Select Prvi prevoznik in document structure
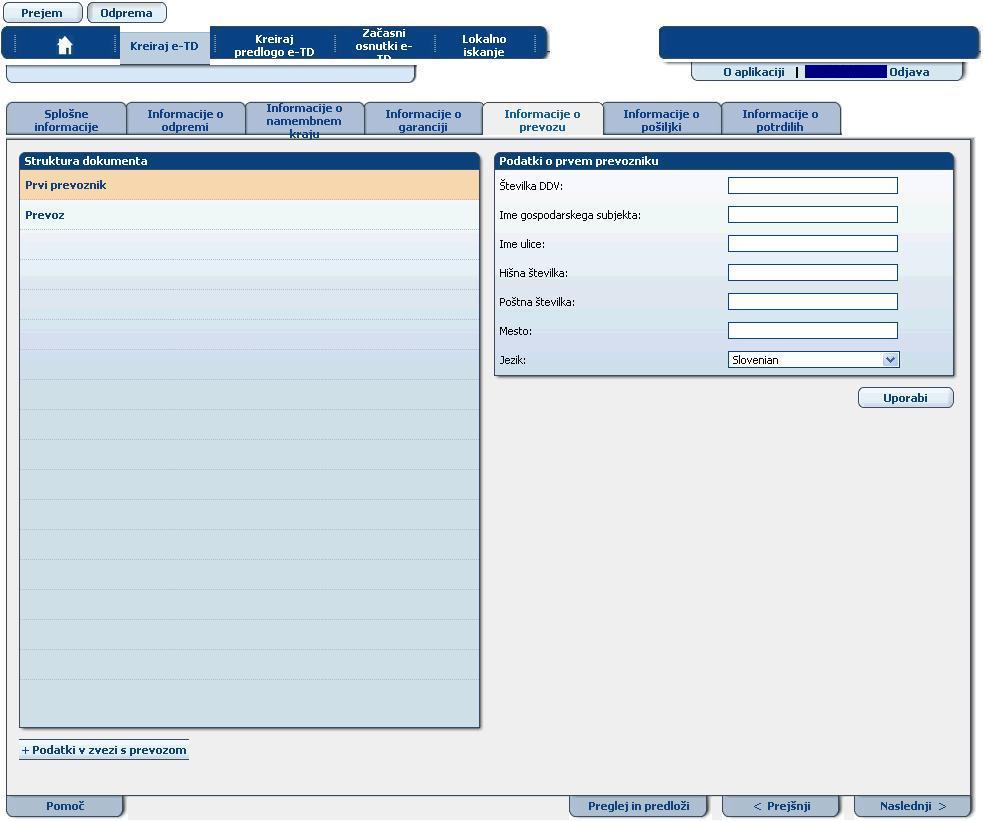 [66, 185]
